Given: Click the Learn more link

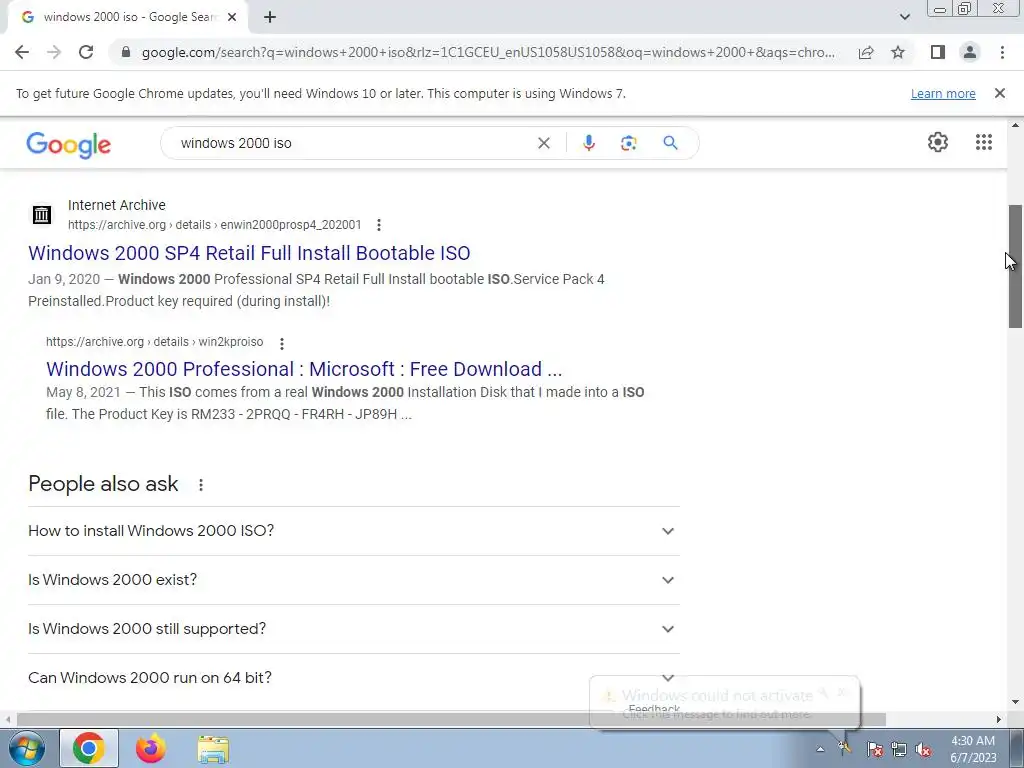Looking at the screenshot, I should 943,93.
